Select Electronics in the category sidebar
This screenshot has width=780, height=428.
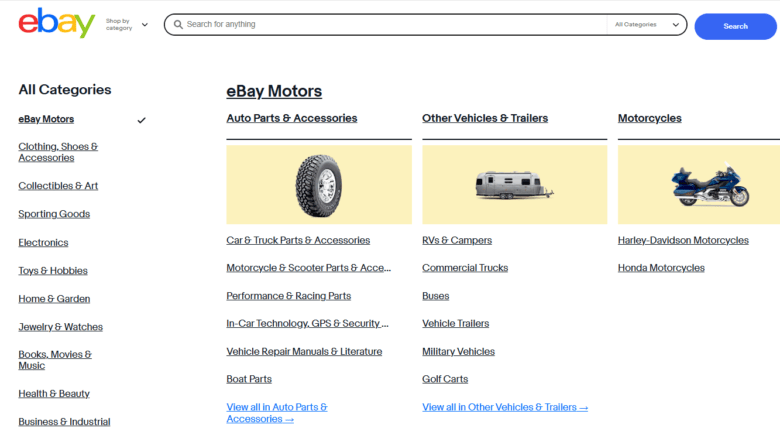(x=43, y=242)
